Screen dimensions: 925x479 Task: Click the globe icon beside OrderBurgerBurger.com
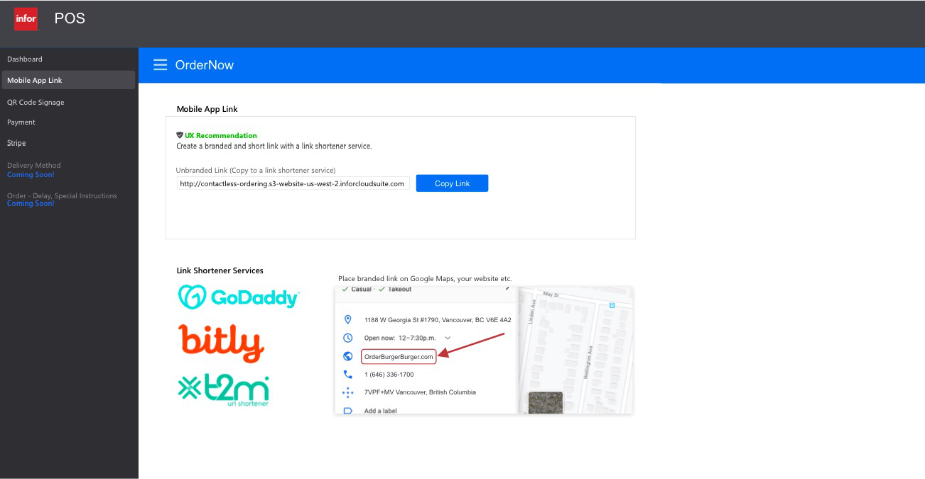[x=348, y=356]
